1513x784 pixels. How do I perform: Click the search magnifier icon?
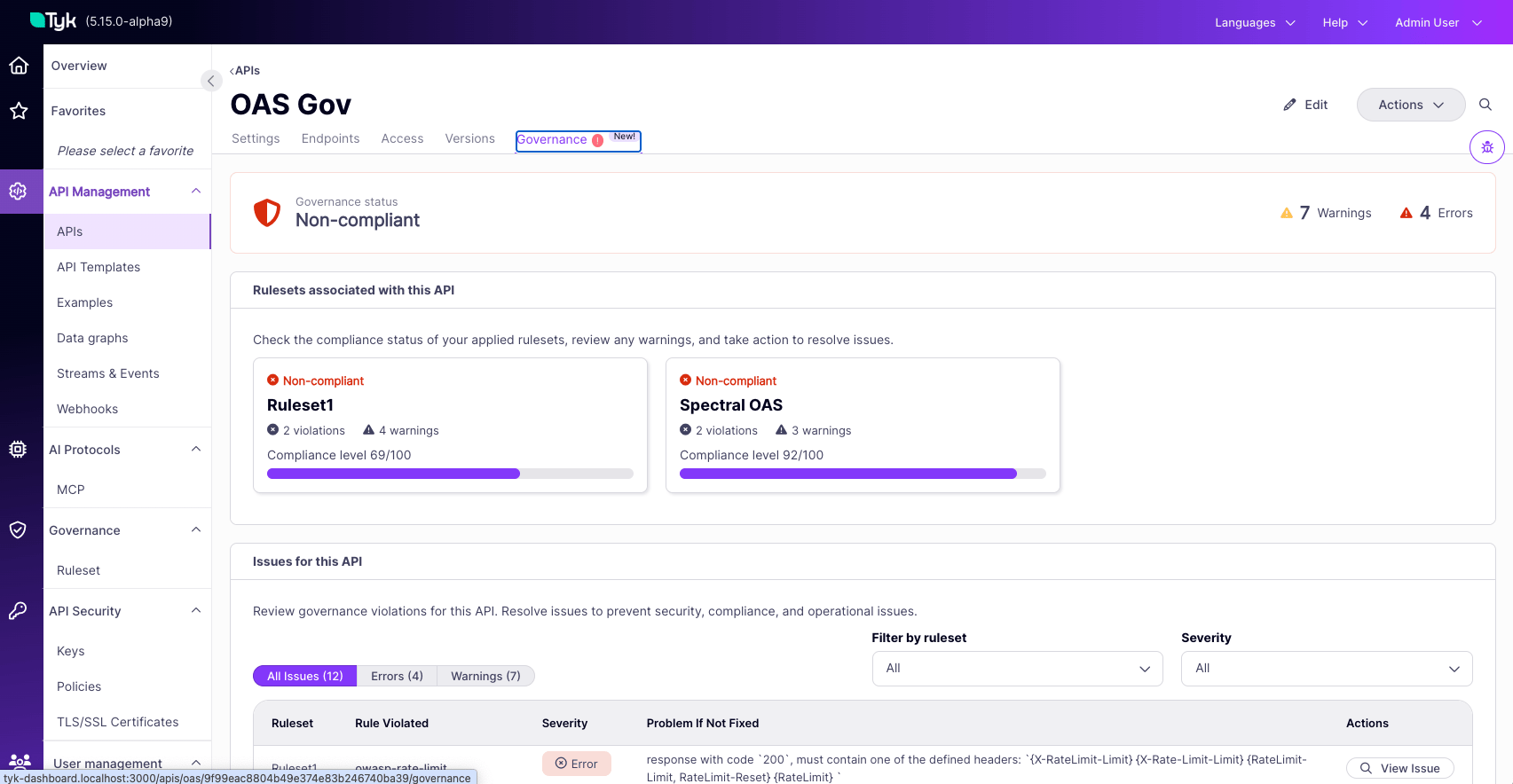point(1485,105)
